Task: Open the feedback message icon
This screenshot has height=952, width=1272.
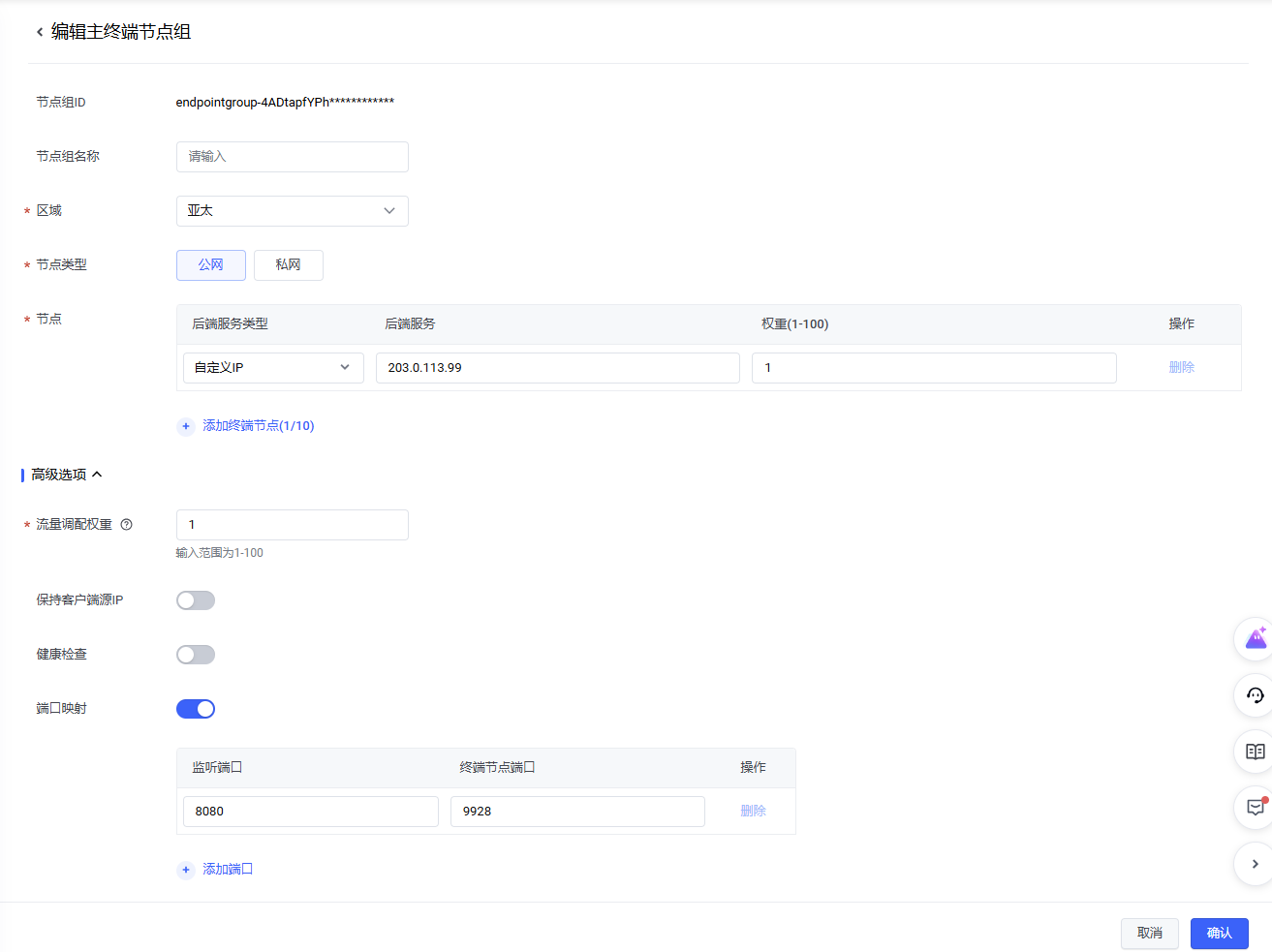Action: pyautogui.click(x=1256, y=808)
